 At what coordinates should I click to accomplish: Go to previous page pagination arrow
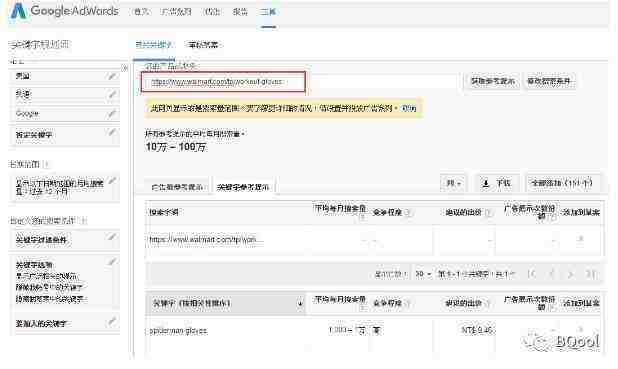click(552, 274)
